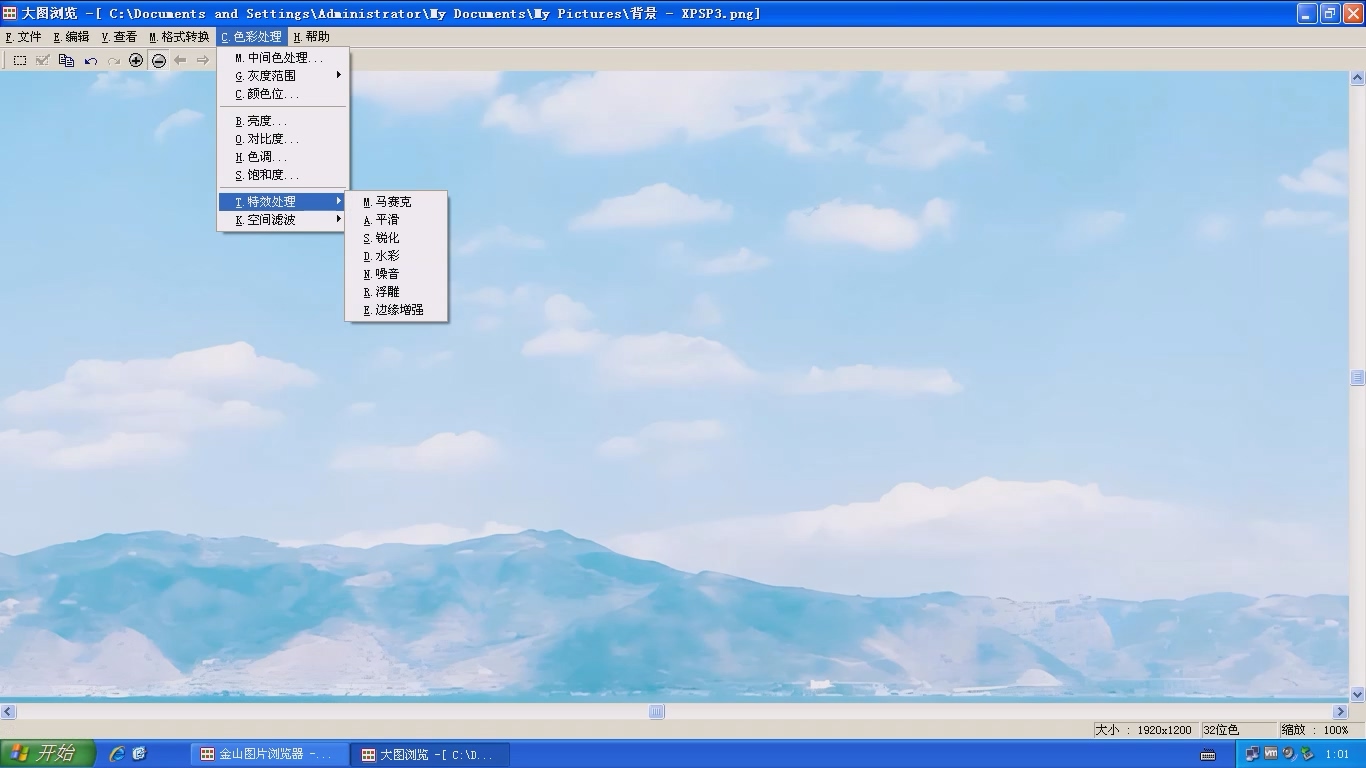Minimize the 大图浏览 window
The height and width of the screenshot is (768, 1366).
[1307, 13]
